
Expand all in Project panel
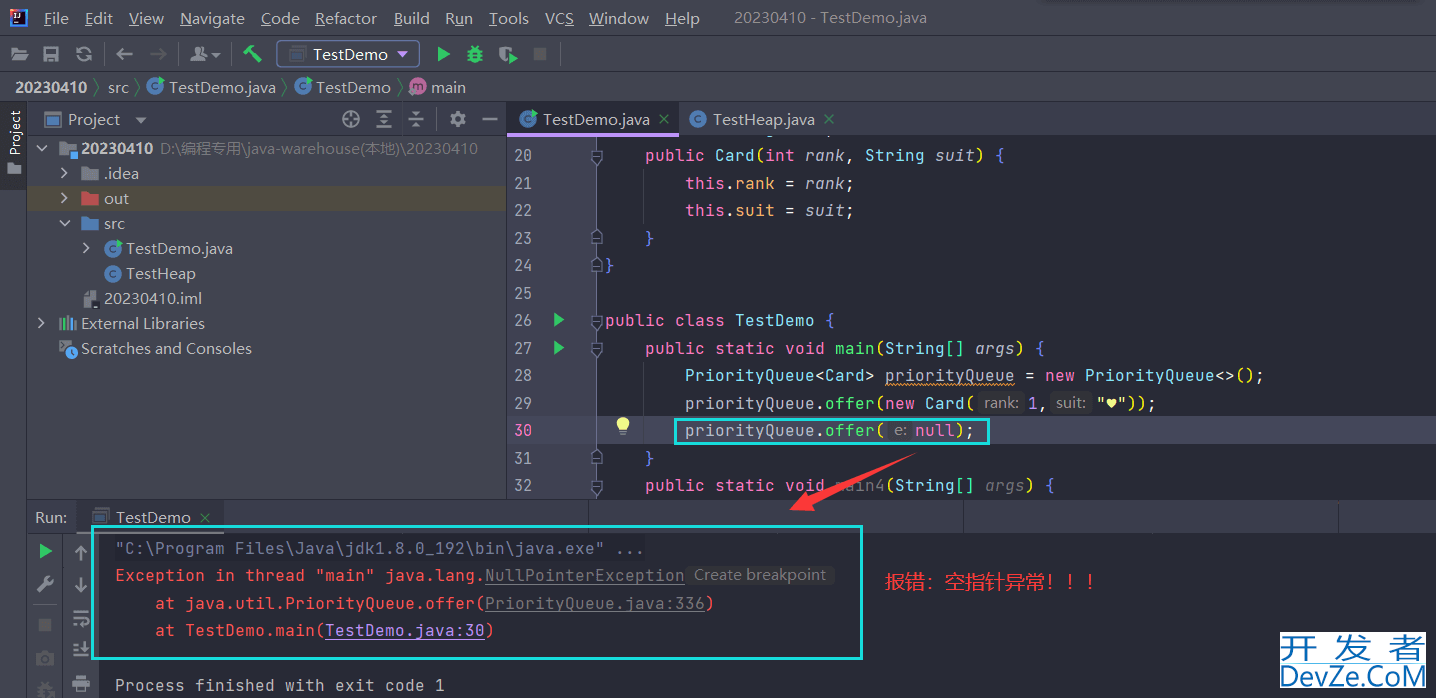(x=384, y=119)
